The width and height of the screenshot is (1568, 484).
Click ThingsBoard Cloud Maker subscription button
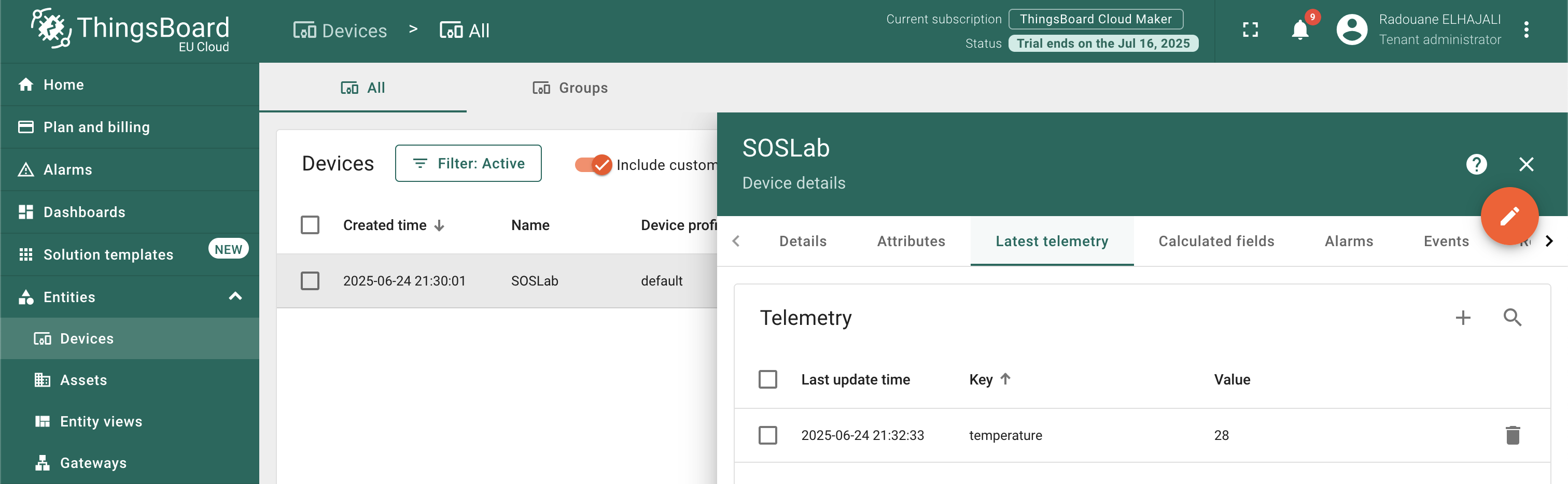click(1096, 19)
